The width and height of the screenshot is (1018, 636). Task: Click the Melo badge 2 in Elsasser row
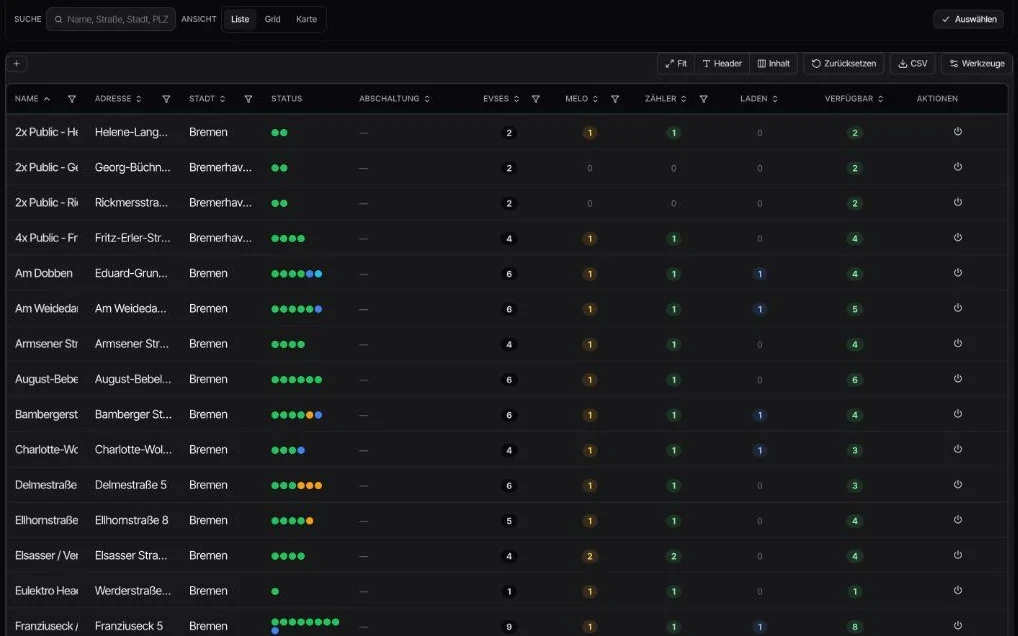590,556
